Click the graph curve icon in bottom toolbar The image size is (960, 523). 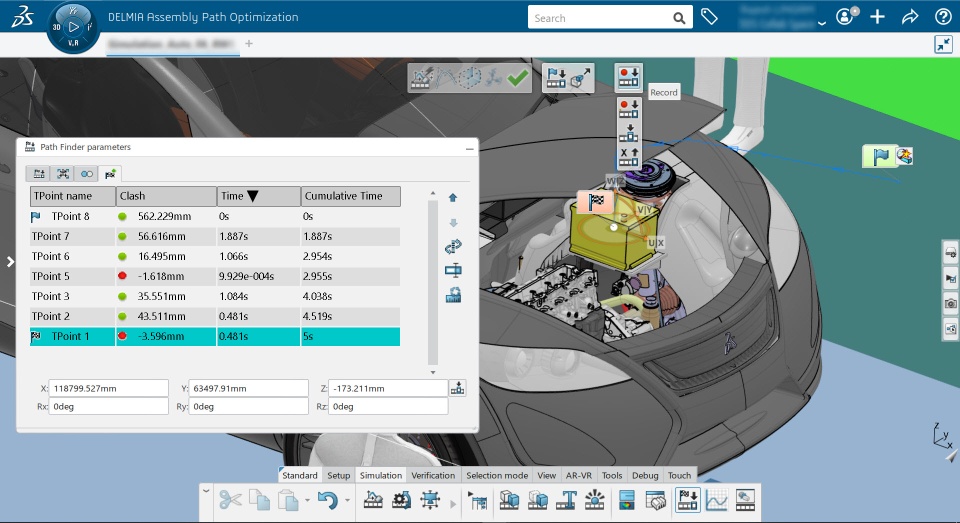tap(716, 500)
